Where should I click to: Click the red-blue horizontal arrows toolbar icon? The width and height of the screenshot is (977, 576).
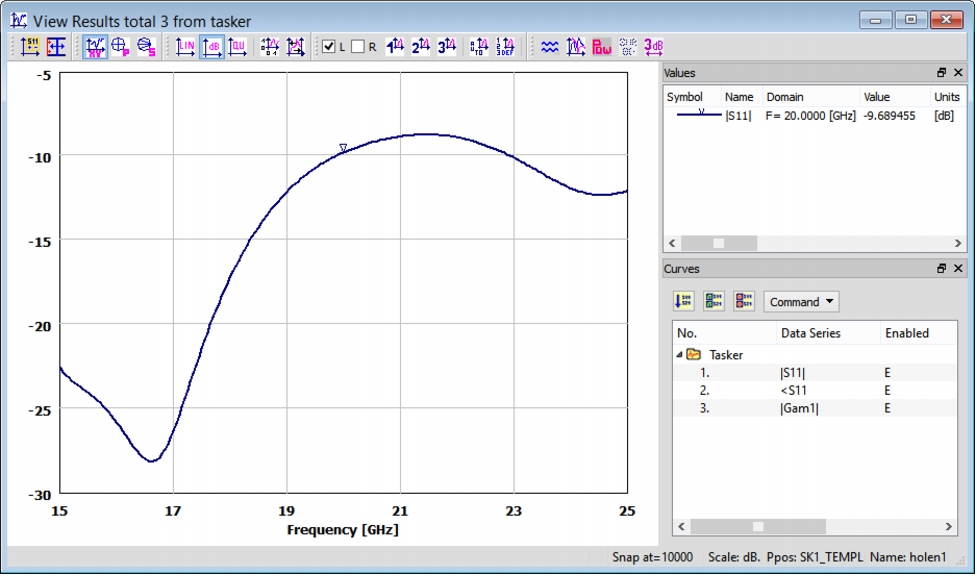click(56, 47)
